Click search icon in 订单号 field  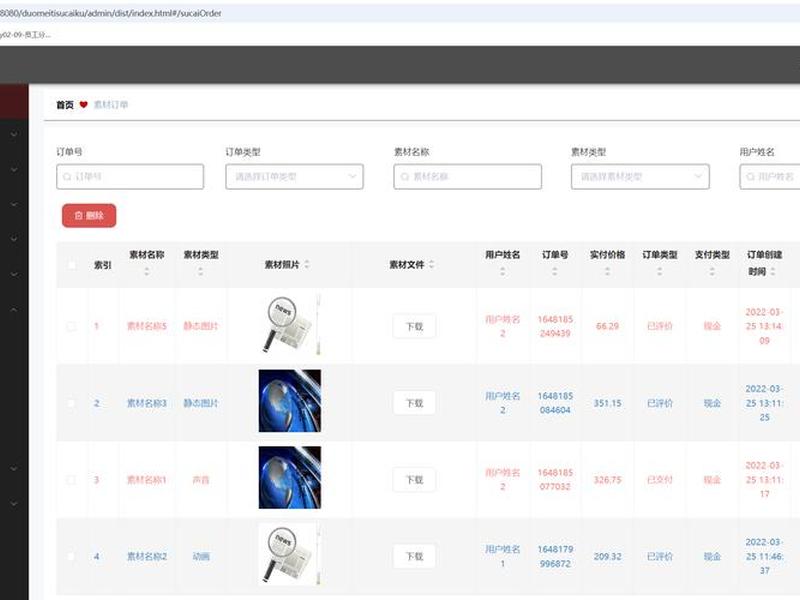tap(67, 177)
